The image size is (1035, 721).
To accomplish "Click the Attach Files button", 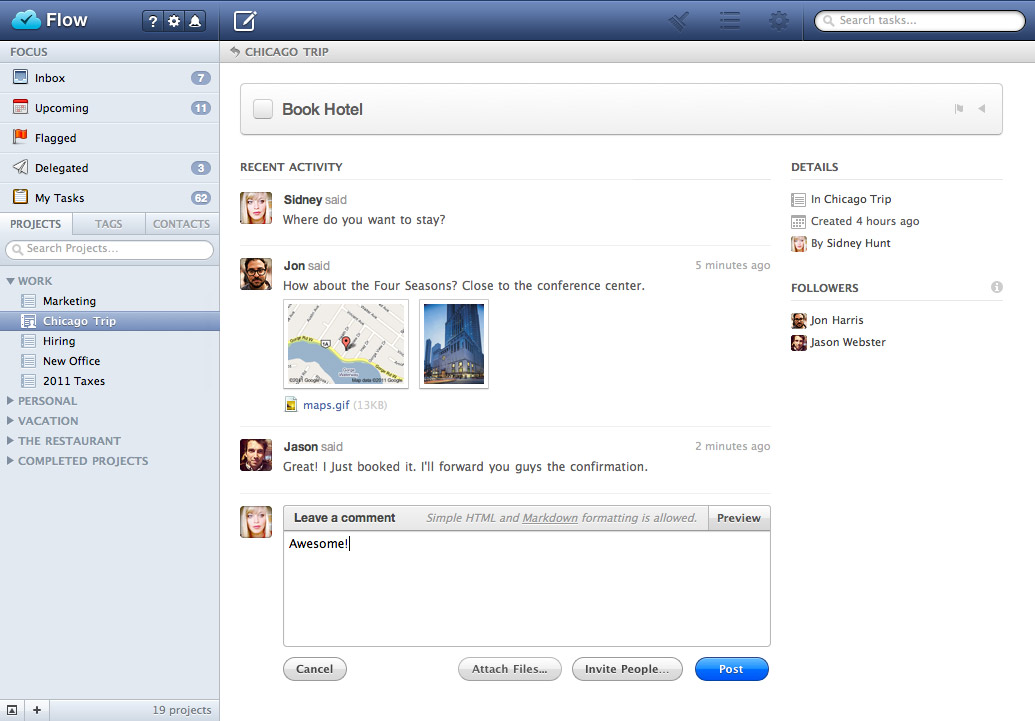I will pos(510,669).
